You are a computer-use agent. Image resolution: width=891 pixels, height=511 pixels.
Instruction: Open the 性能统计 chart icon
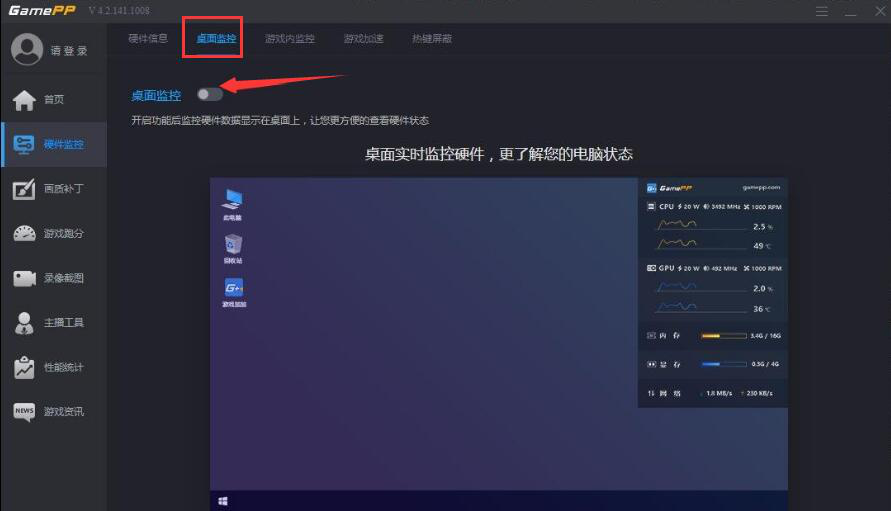(24, 367)
